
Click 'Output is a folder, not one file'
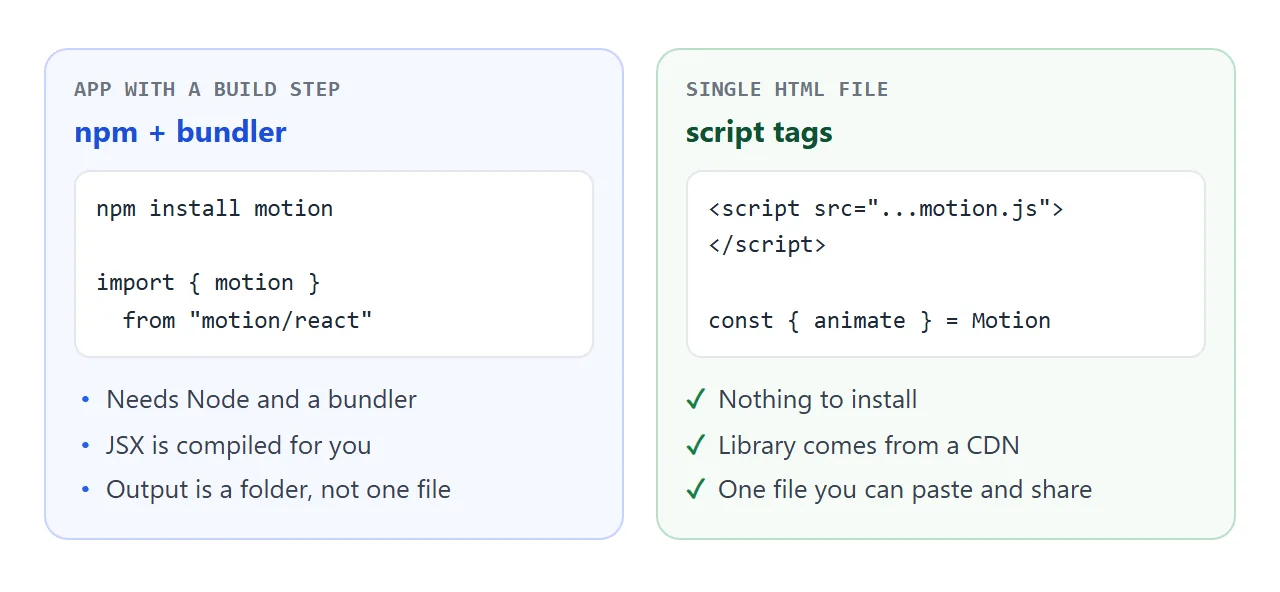point(278,489)
